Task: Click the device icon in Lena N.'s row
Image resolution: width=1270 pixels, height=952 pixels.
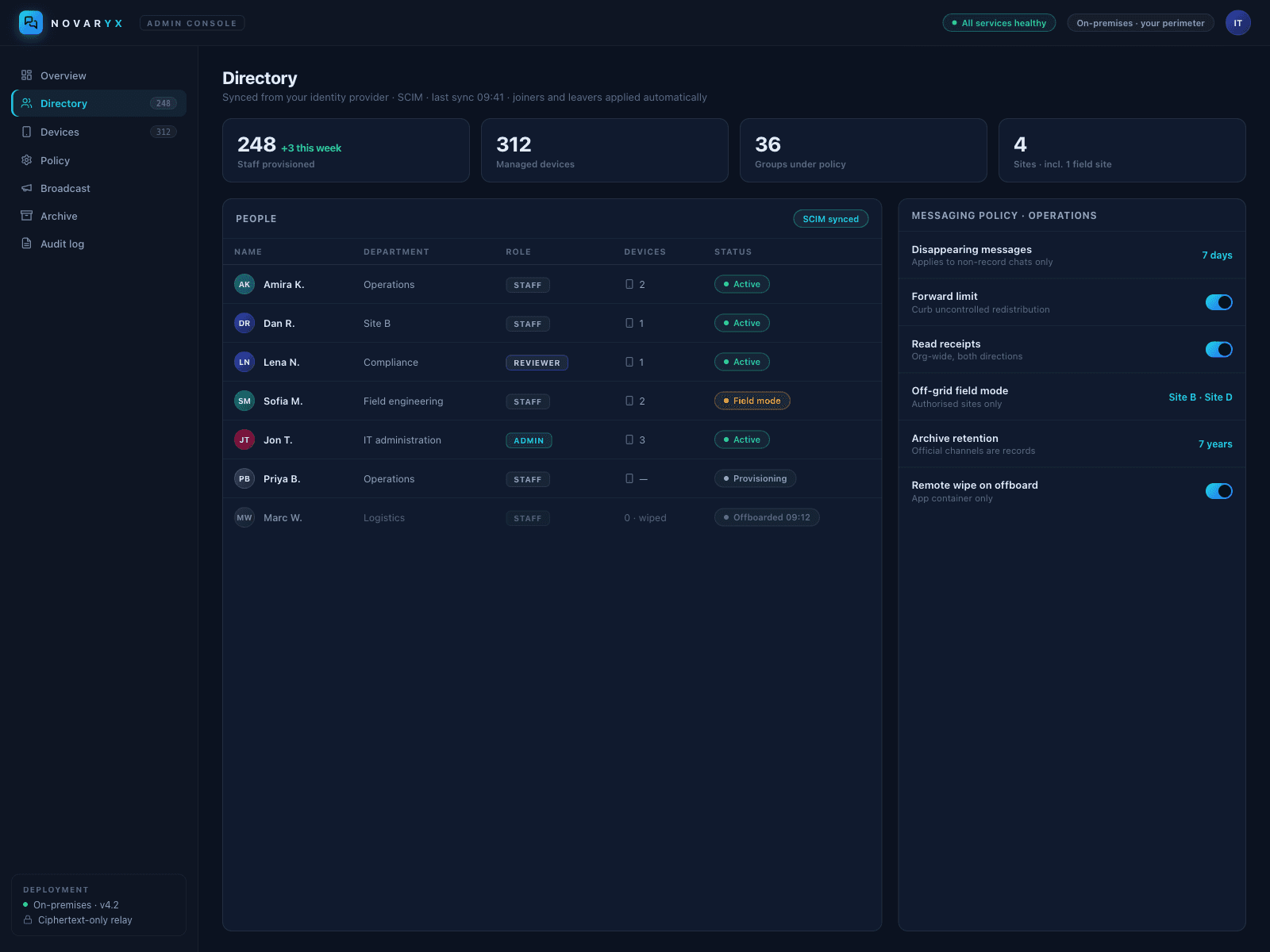Action: 629,362
